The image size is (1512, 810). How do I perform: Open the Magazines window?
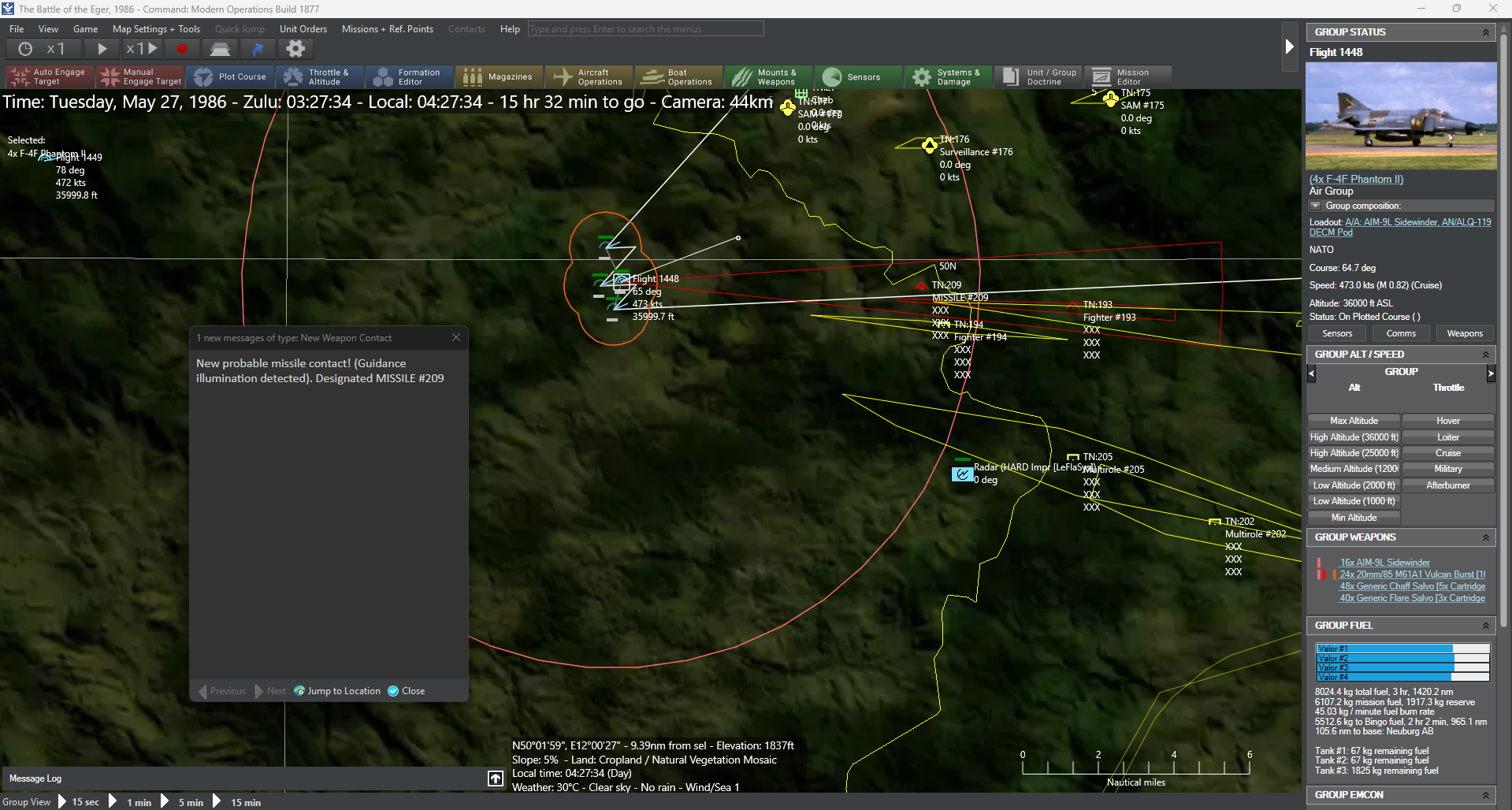coord(499,76)
